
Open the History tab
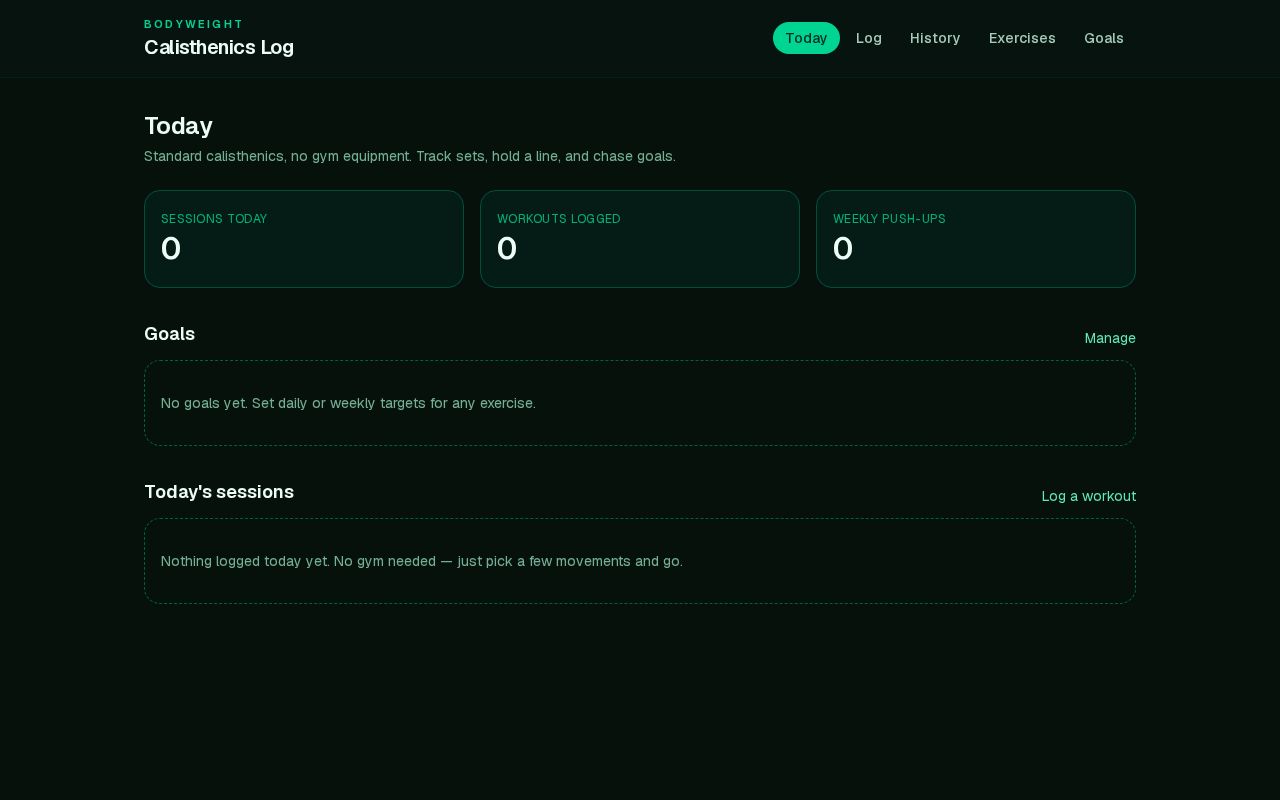pos(935,38)
